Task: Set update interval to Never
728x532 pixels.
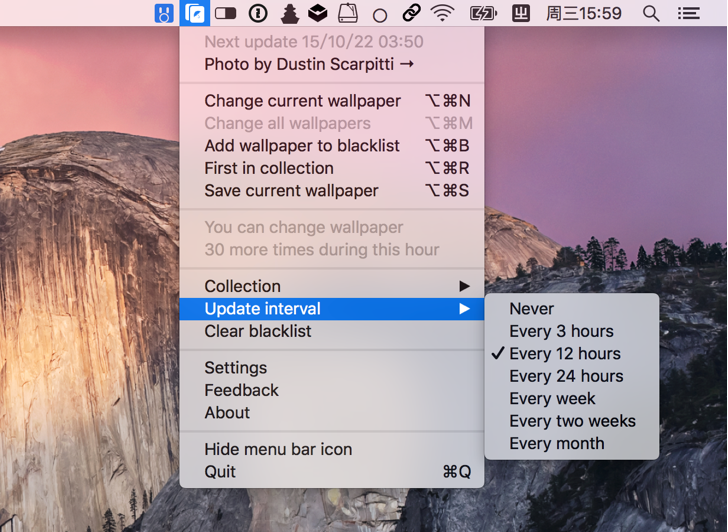Action: [572, 309]
